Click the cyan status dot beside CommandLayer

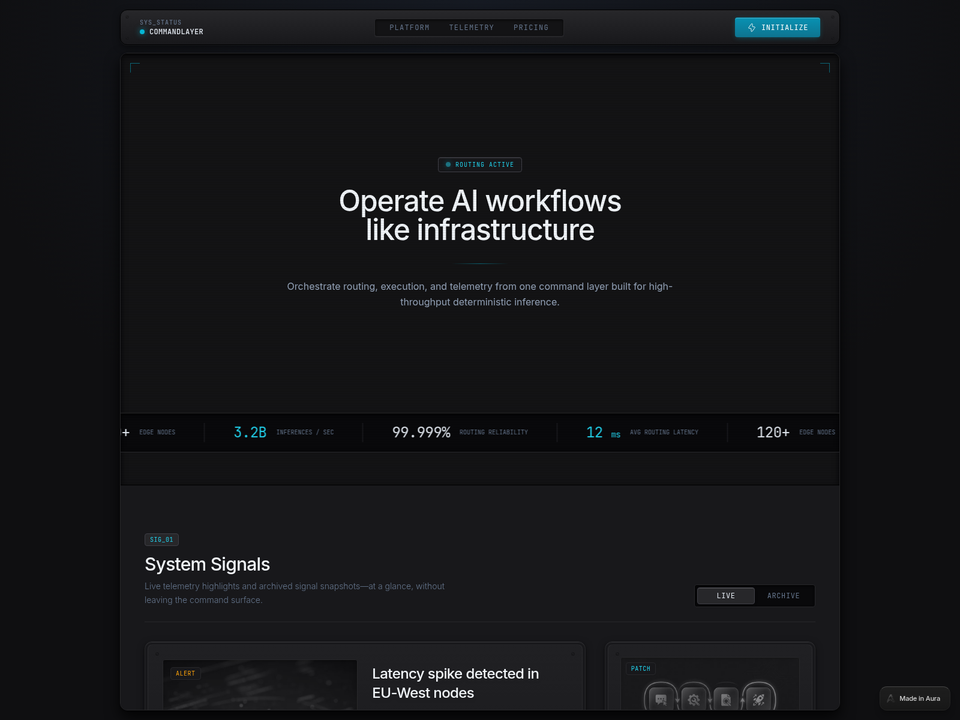coord(142,32)
